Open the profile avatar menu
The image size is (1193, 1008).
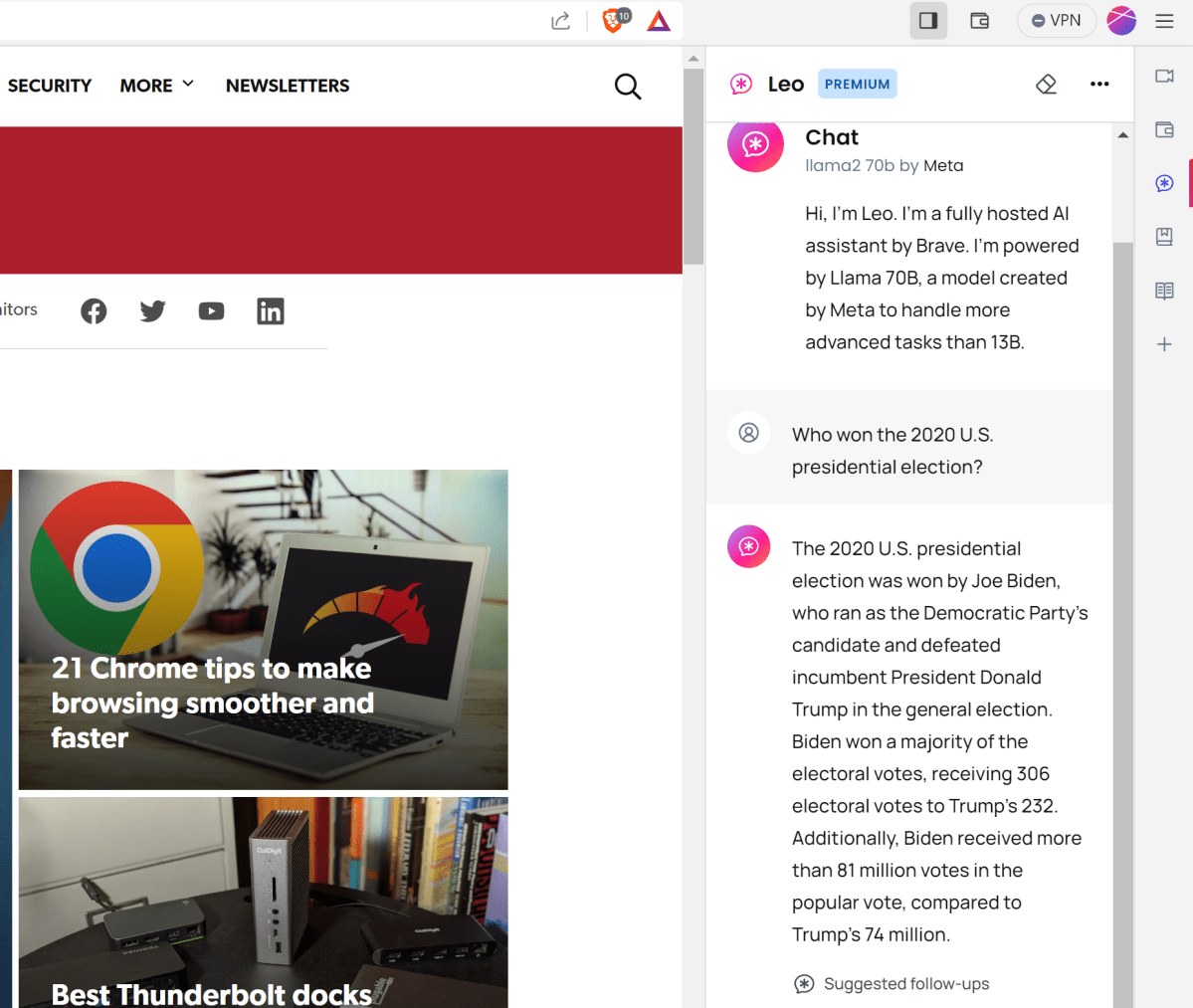pos(1121,21)
